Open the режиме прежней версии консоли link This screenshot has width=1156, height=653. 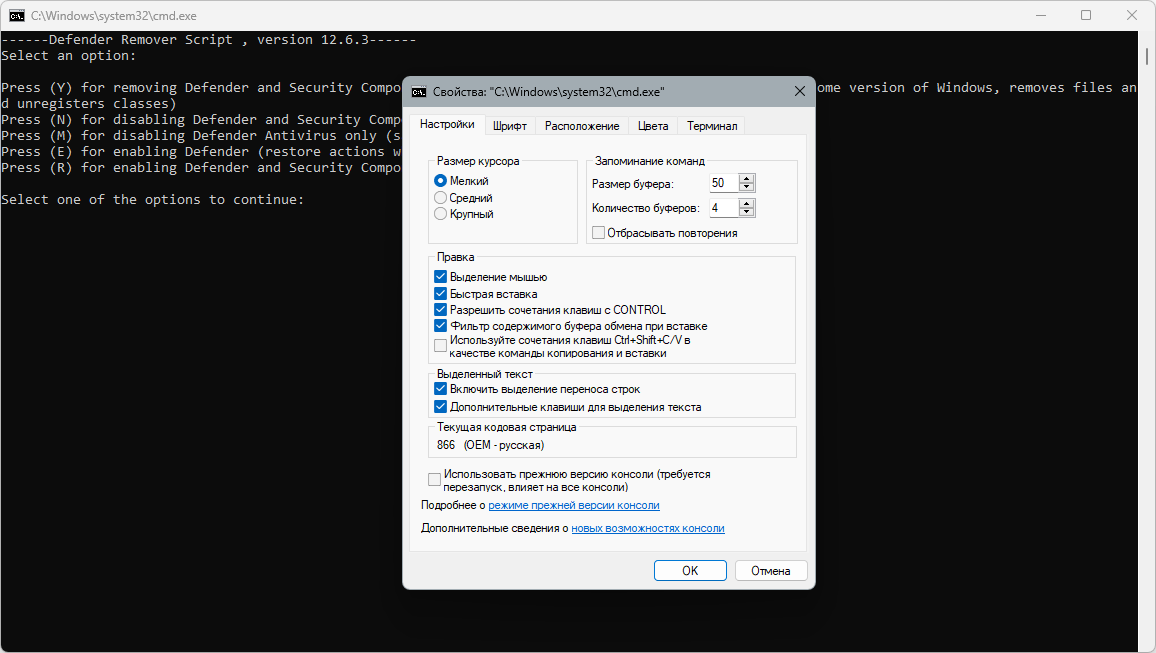(574, 506)
